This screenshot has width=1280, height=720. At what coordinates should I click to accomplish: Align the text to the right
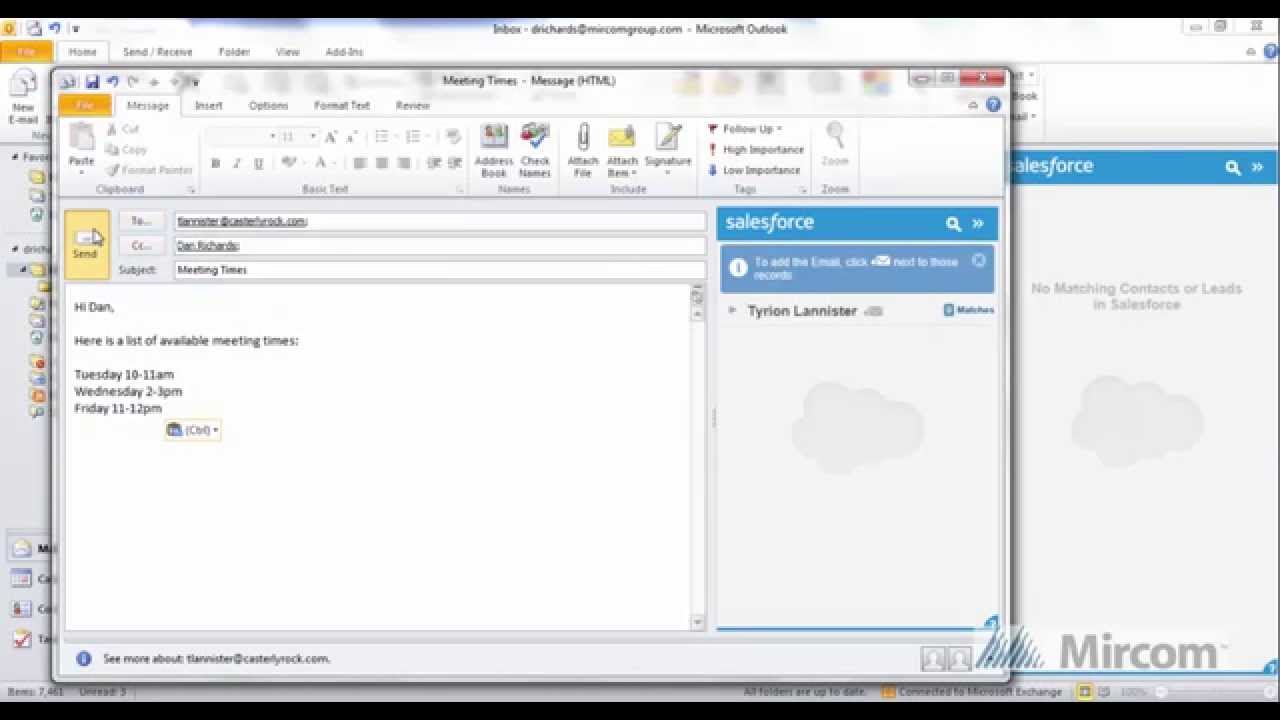click(x=404, y=163)
